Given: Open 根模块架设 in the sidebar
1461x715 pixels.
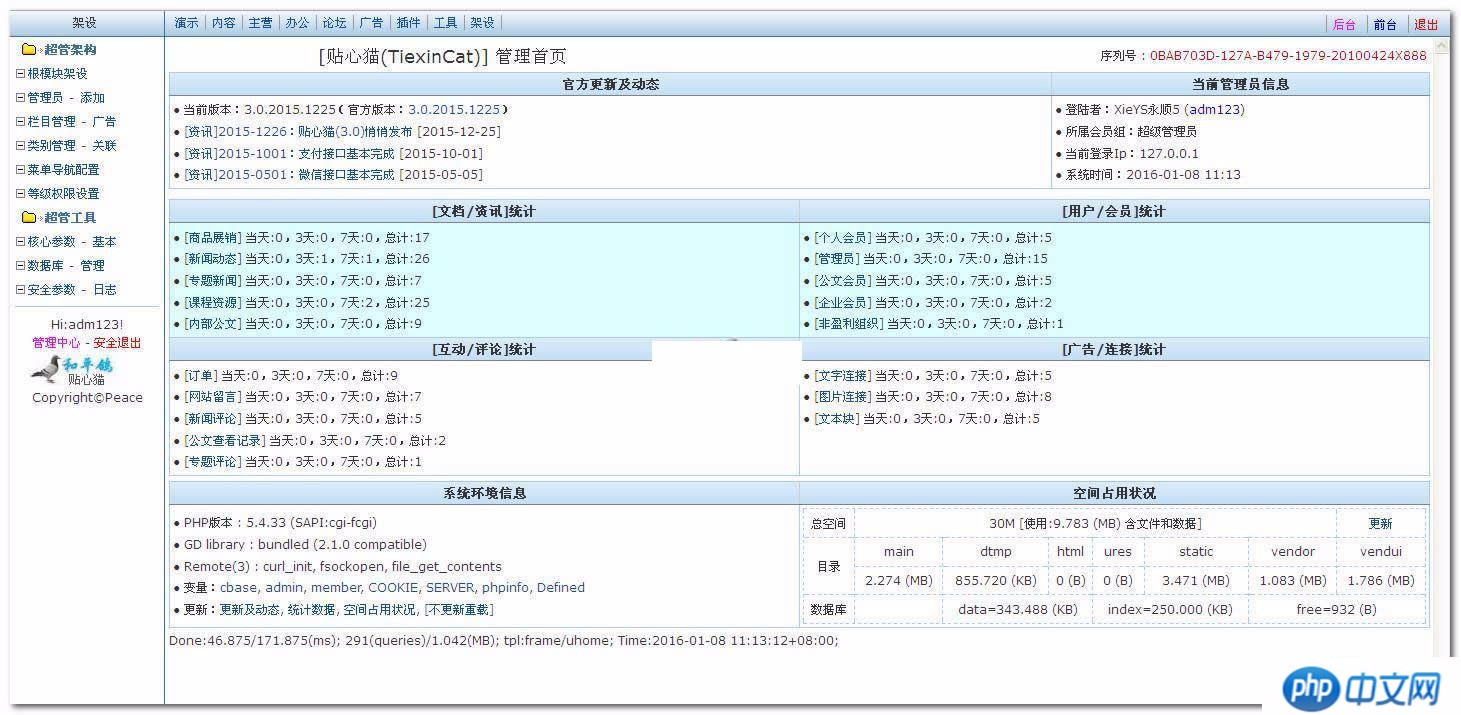Looking at the screenshot, I should point(57,73).
